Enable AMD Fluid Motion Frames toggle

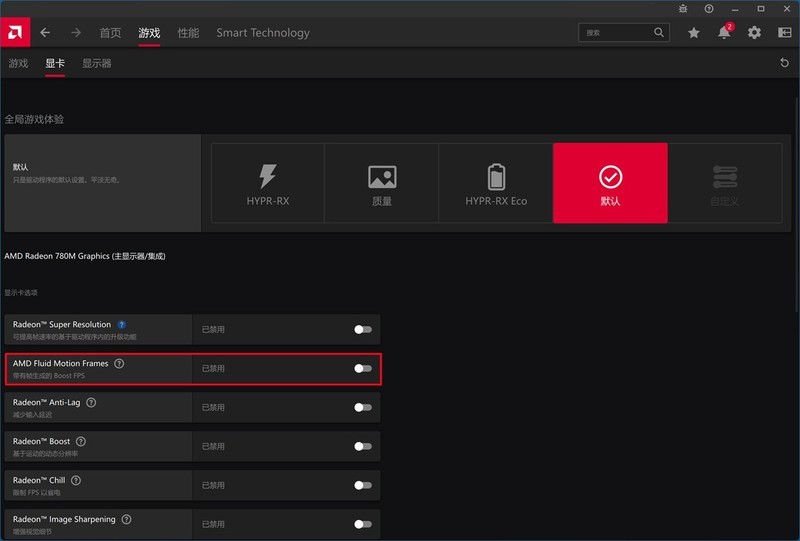[363, 368]
